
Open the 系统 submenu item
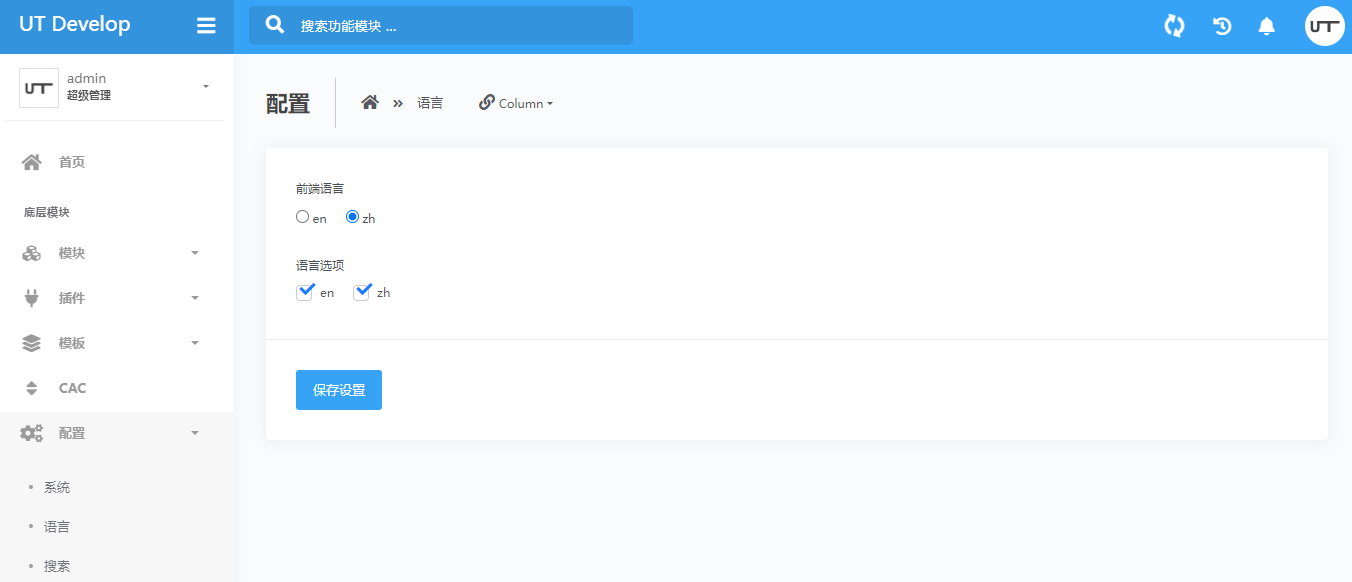57,488
